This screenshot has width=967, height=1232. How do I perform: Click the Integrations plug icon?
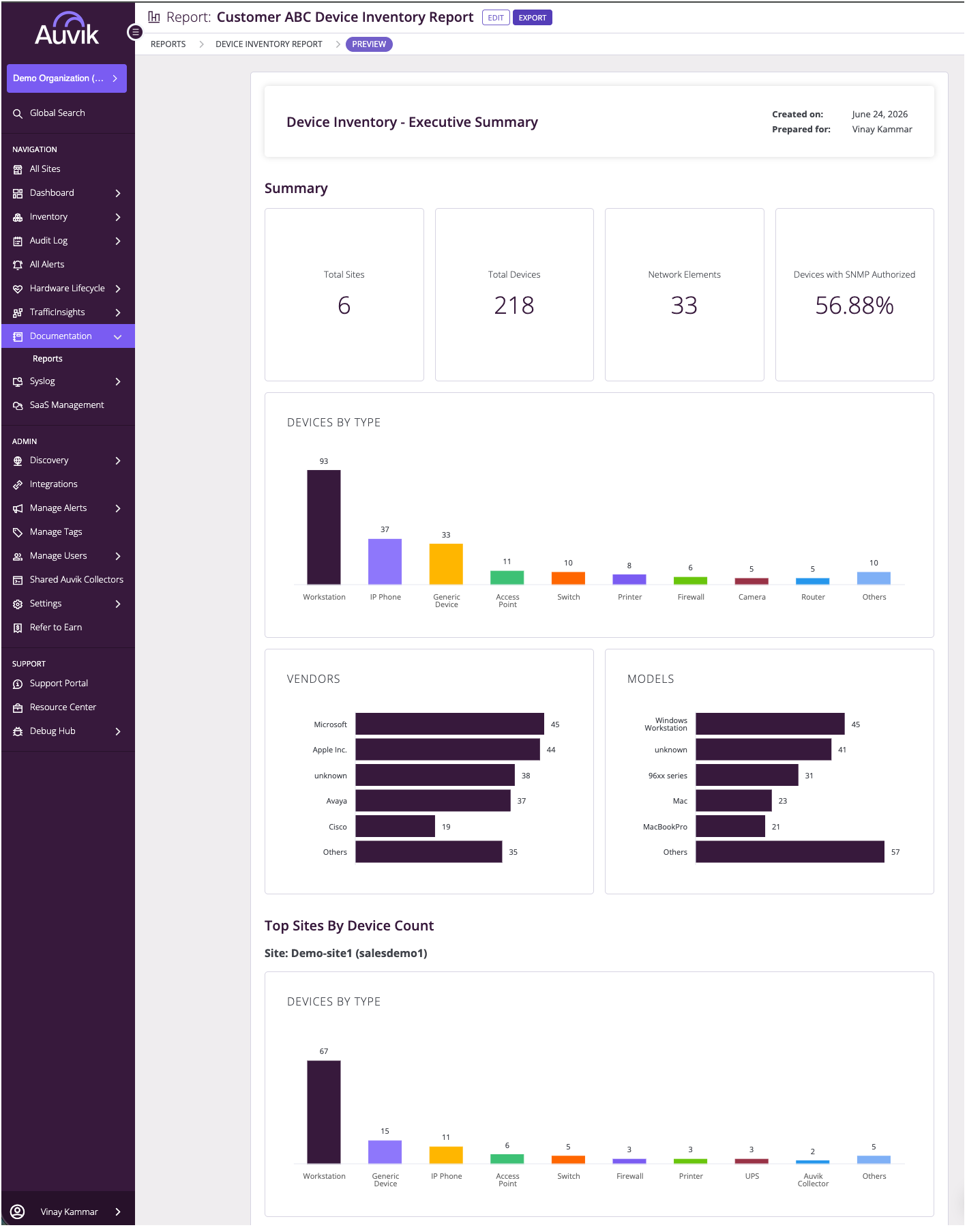click(18, 484)
